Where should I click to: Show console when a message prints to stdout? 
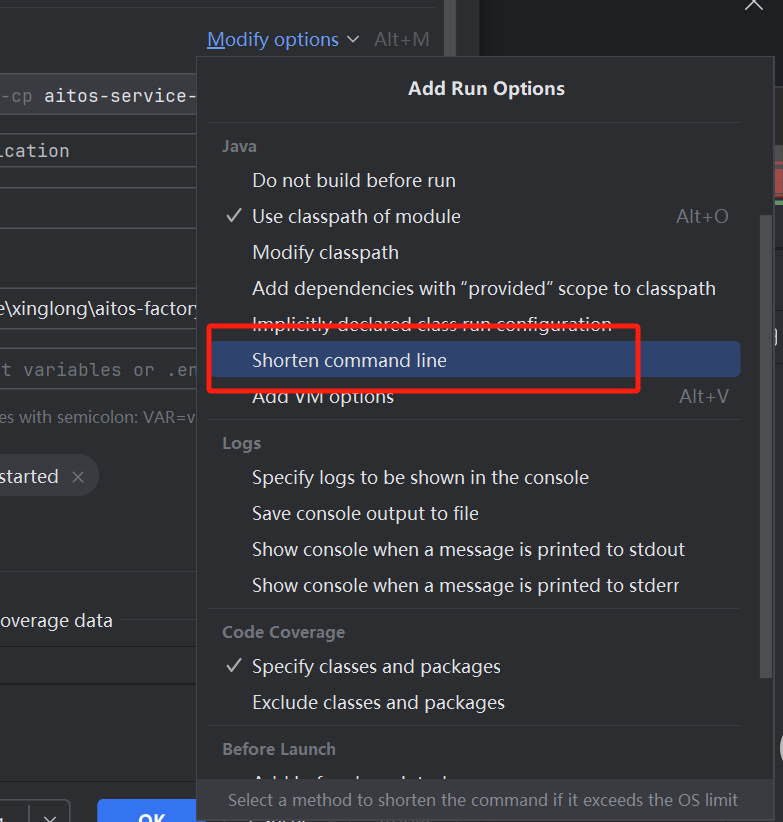tap(468, 549)
